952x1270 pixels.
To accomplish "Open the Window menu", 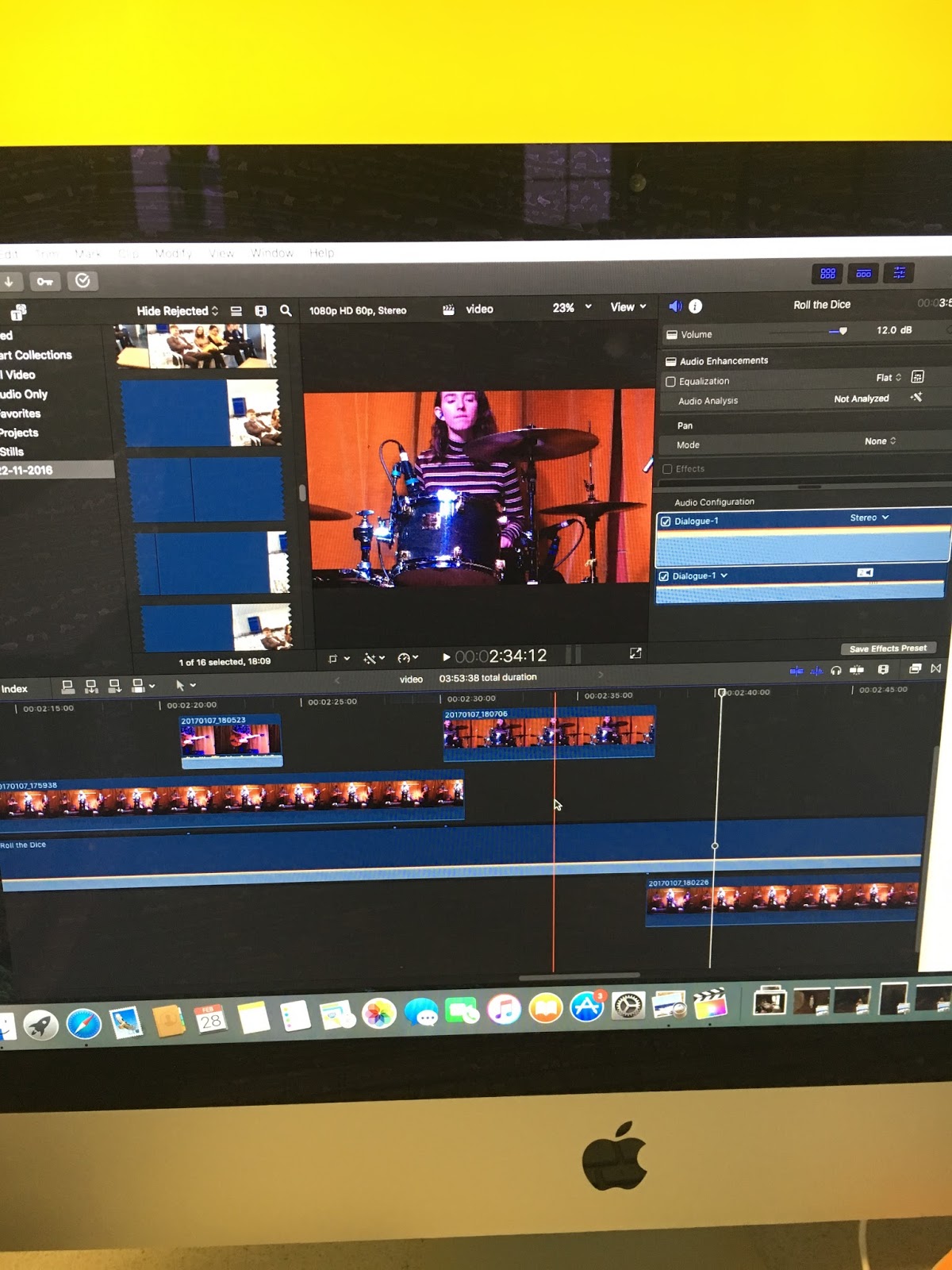I will 272,253.
